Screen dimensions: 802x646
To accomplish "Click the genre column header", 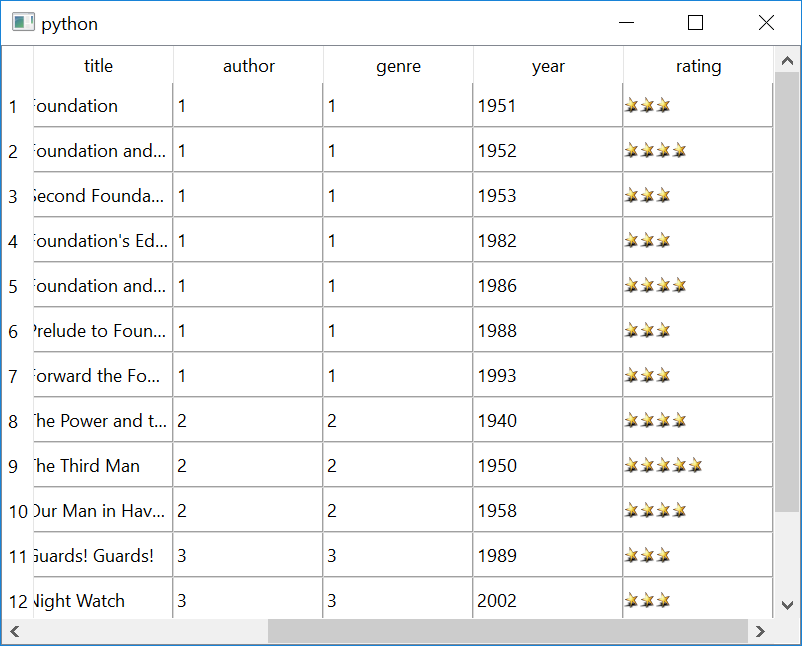I will pos(398,66).
